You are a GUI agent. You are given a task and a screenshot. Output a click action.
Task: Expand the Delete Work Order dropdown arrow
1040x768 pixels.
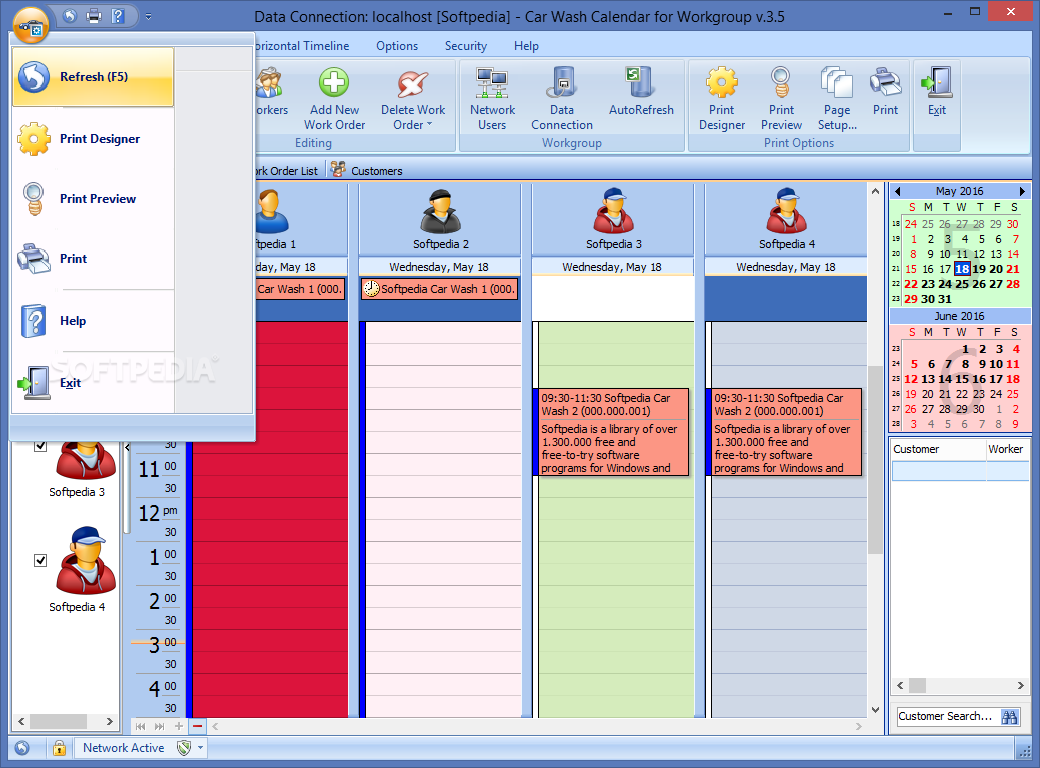click(x=429, y=125)
